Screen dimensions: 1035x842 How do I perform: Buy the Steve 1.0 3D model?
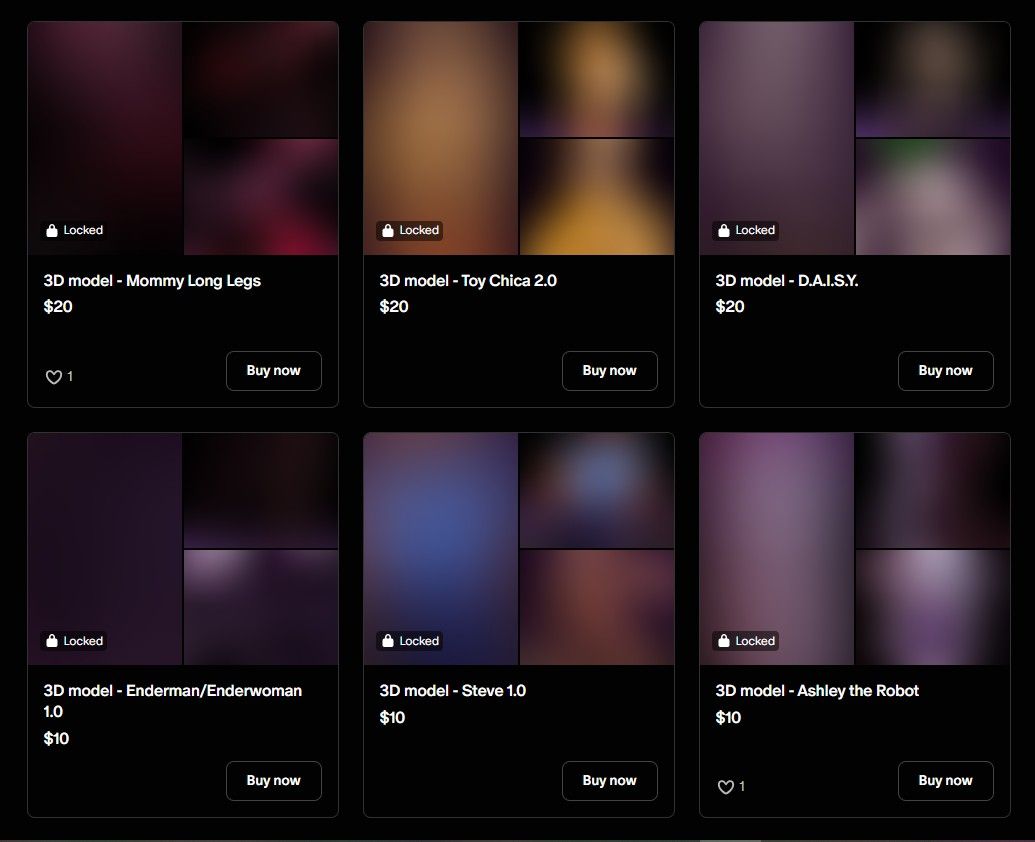tap(609, 781)
